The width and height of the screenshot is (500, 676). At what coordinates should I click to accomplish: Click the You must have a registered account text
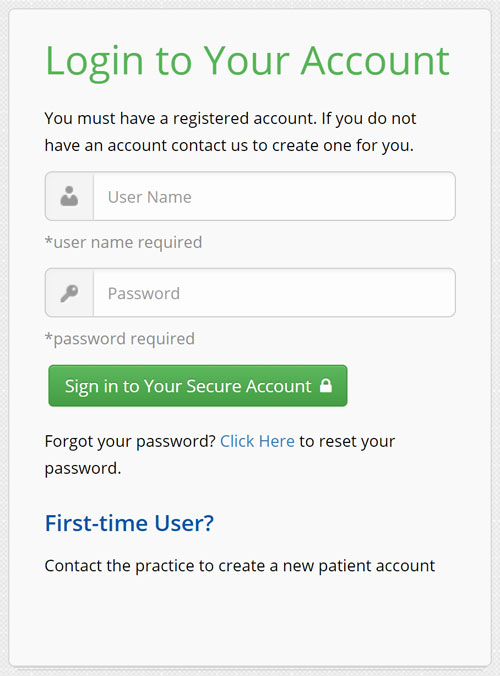180,119
